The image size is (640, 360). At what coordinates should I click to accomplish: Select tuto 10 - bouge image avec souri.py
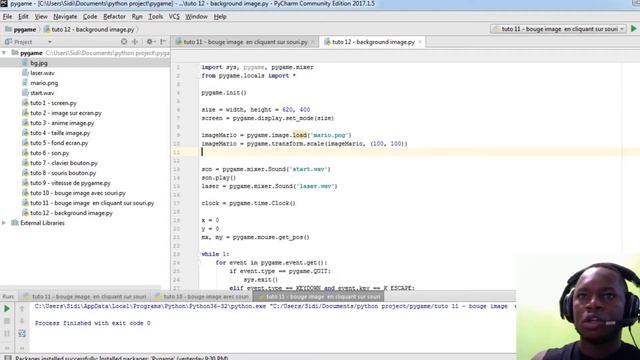[78, 193]
